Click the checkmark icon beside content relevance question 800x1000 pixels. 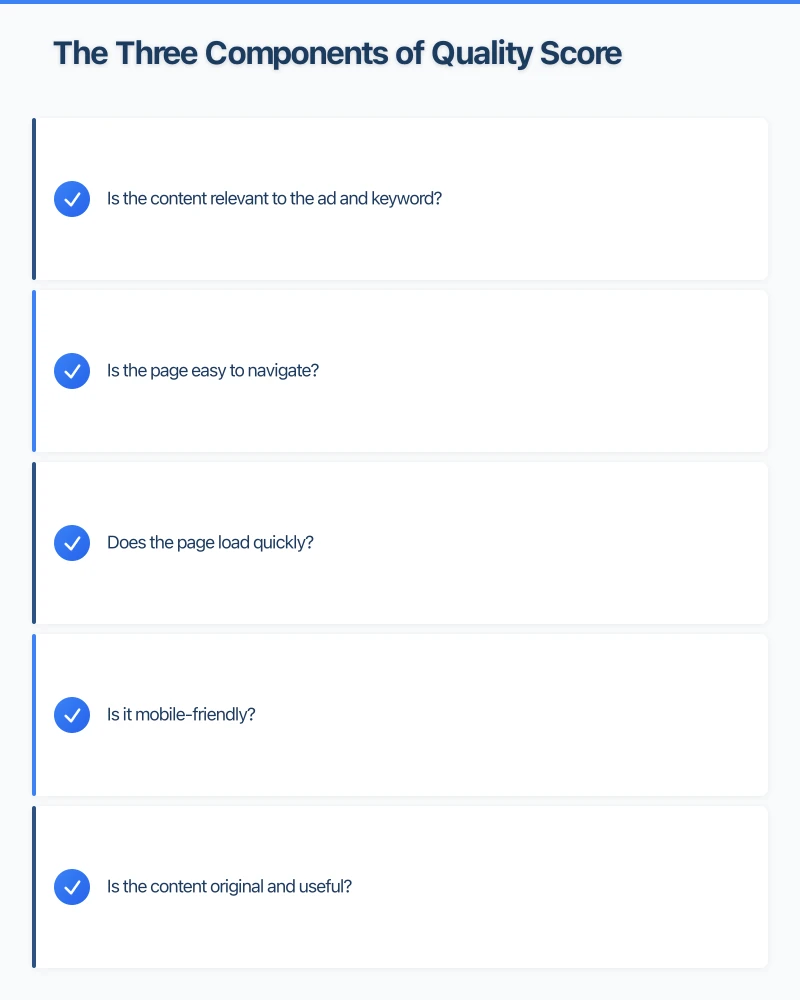72,199
